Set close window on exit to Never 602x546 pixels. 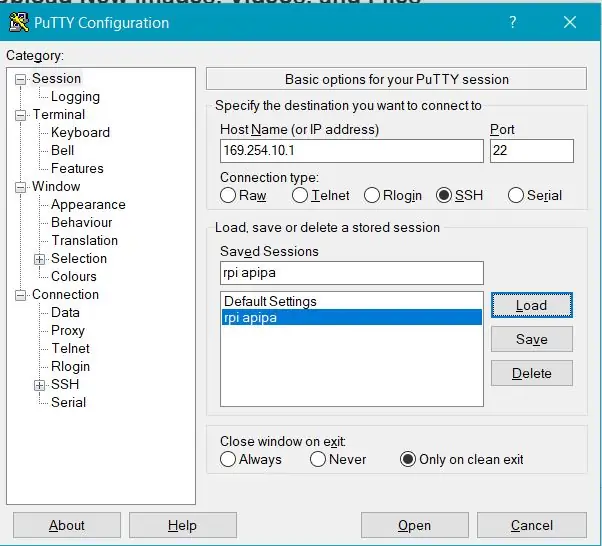point(318,459)
